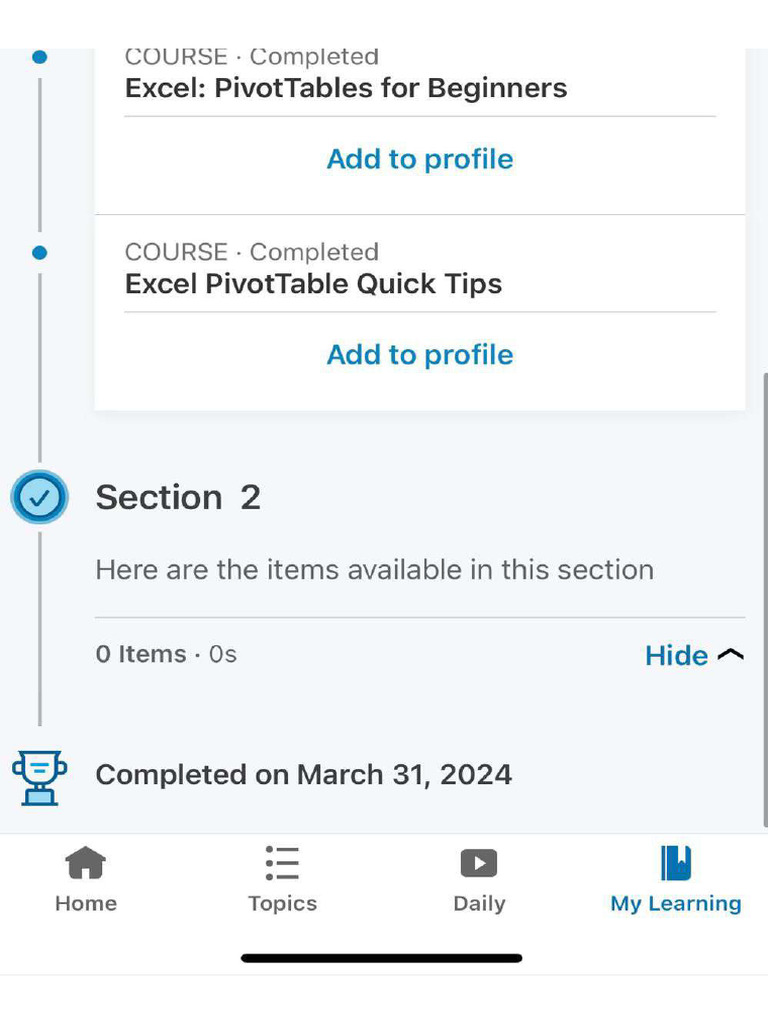The image size is (768, 1024).
Task: Click the Completed on March 31, 2024 text
Action: coord(303,775)
